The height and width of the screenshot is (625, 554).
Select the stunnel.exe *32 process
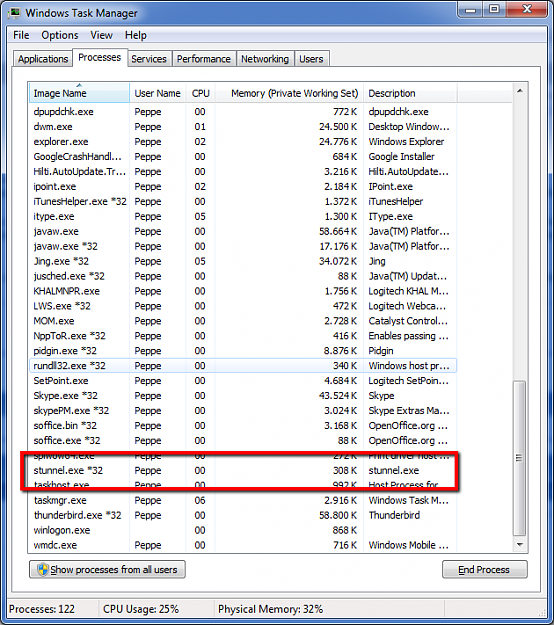click(243, 470)
